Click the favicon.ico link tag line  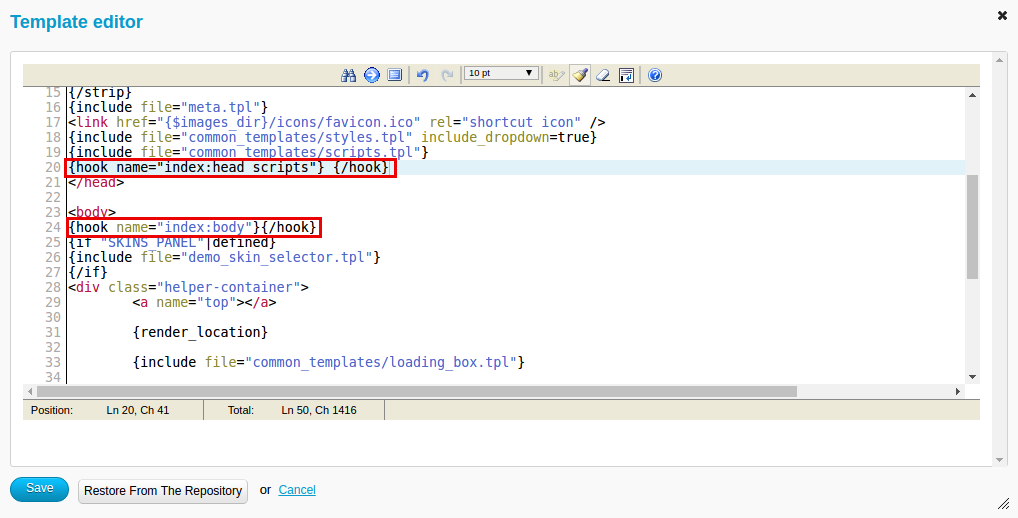coord(337,122)
